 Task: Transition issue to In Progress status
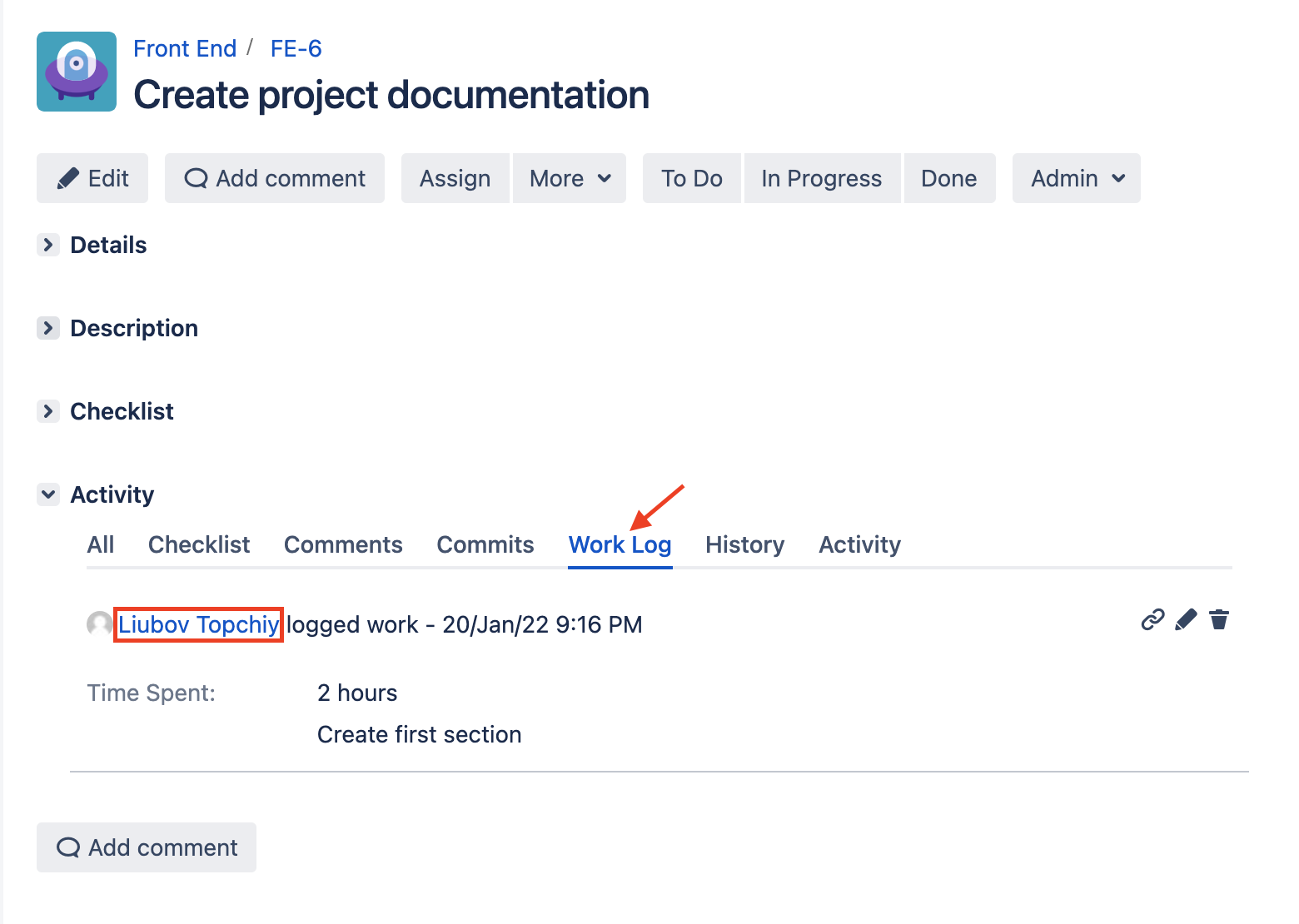coord(821,178)
